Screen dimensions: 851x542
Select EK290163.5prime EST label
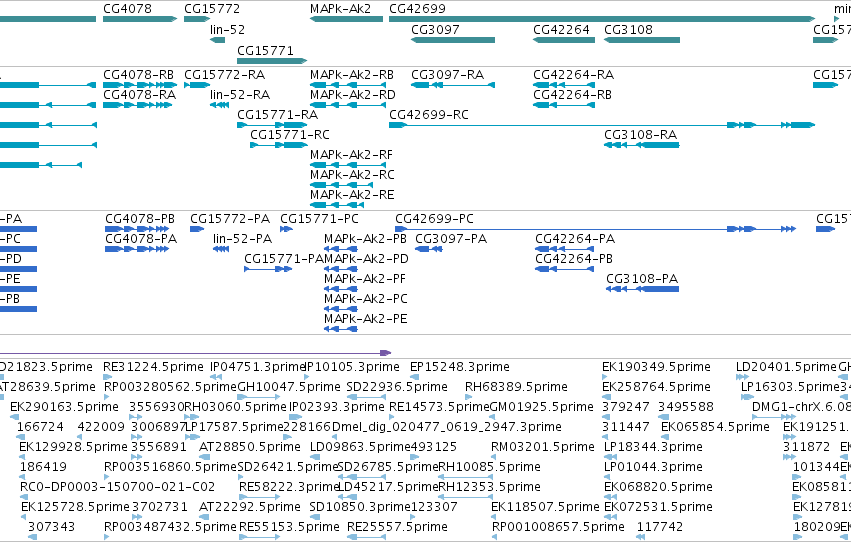tap(64, 407)
